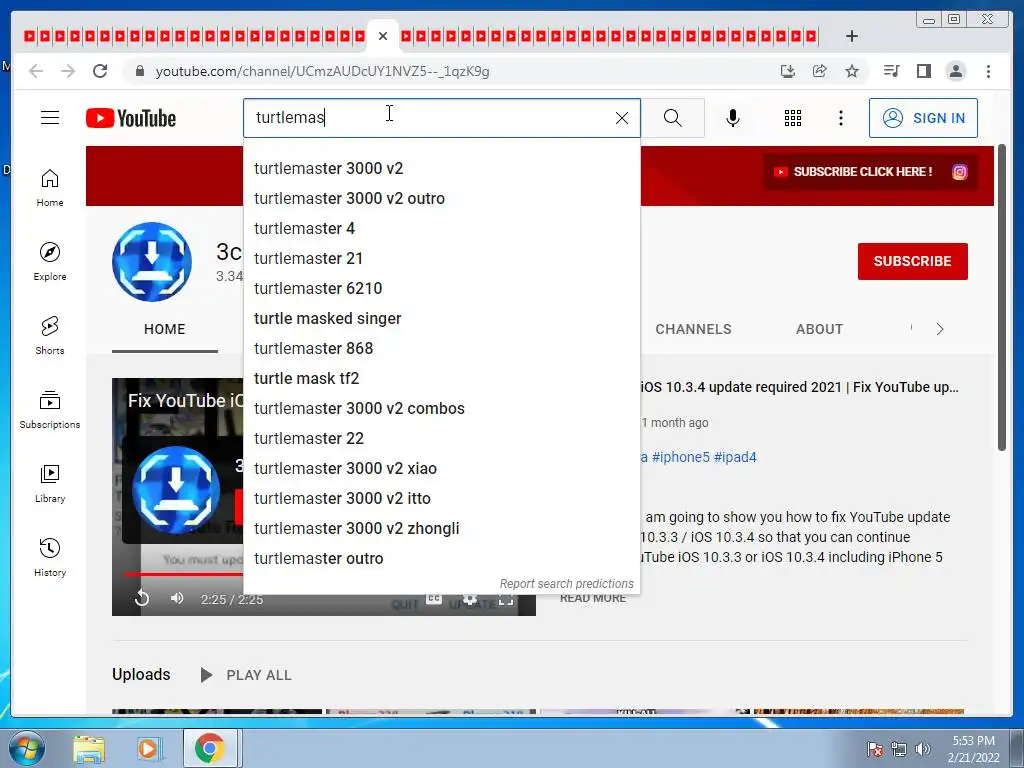Share this page icon in address bar
Screen dimensions: 1024x768
click(x=820, y=71)
